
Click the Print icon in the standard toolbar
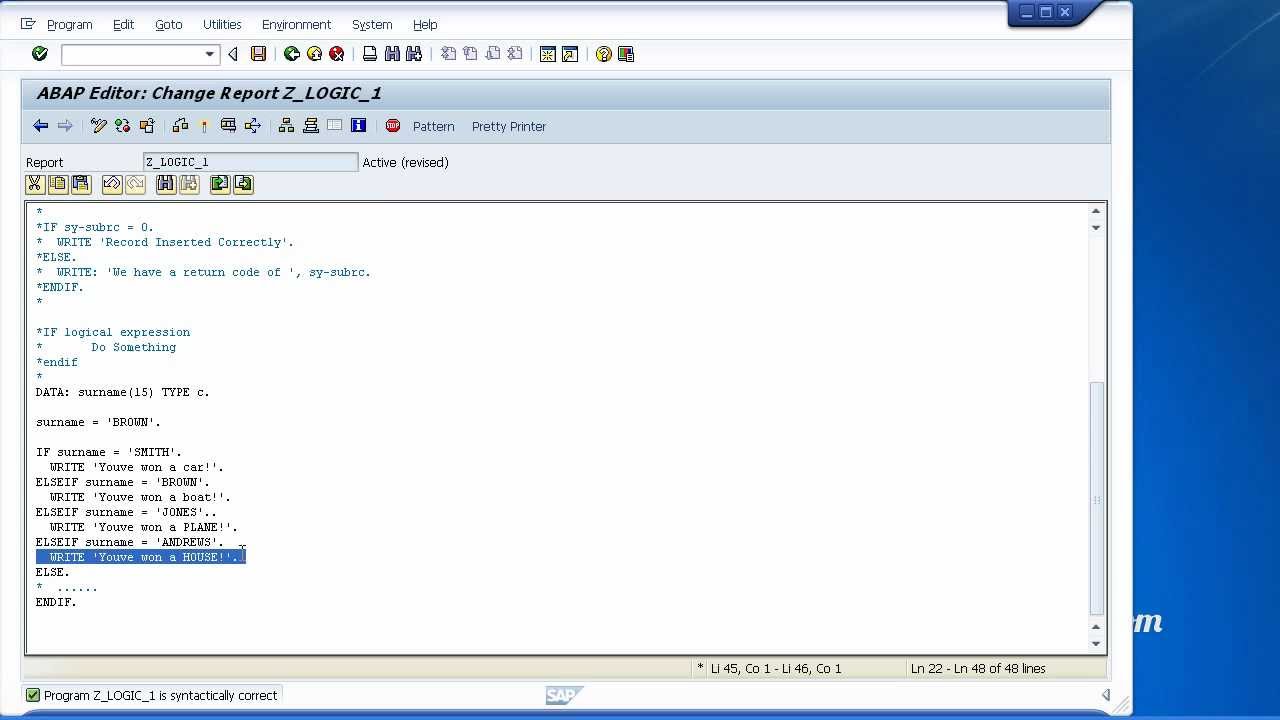tap(370, 54)
